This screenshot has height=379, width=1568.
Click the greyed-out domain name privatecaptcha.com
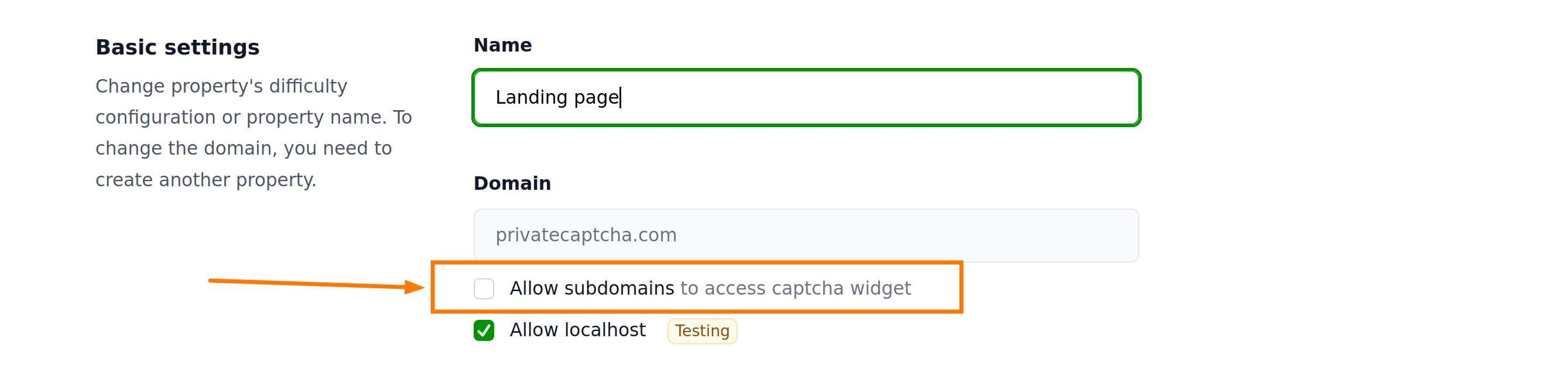click(586, 235)
